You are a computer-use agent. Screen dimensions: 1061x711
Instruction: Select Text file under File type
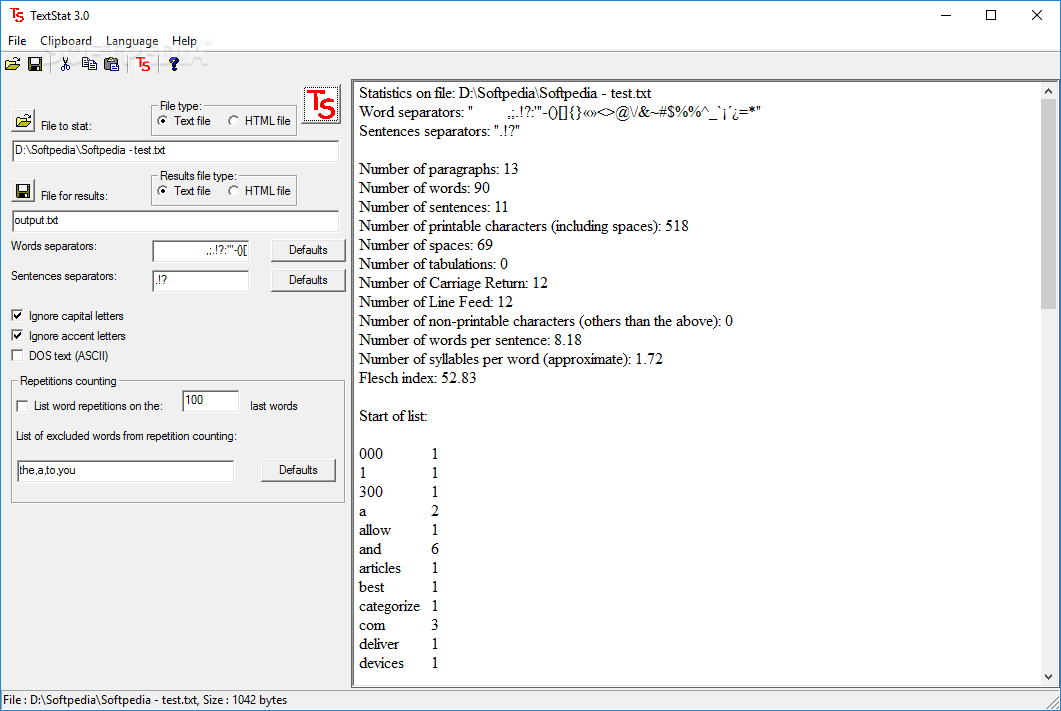click(184, 121)
